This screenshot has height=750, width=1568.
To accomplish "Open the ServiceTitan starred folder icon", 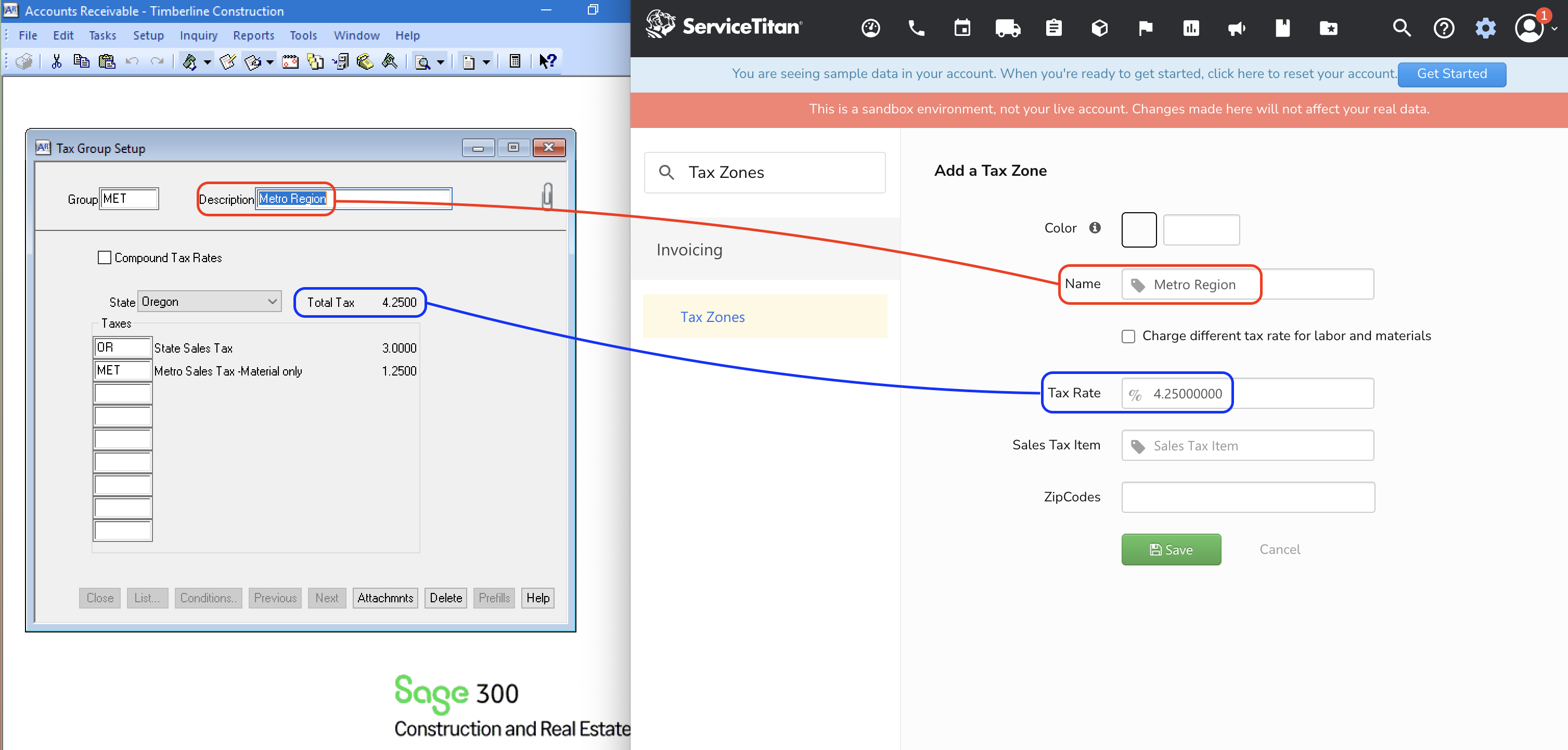I will [1328, 28].
